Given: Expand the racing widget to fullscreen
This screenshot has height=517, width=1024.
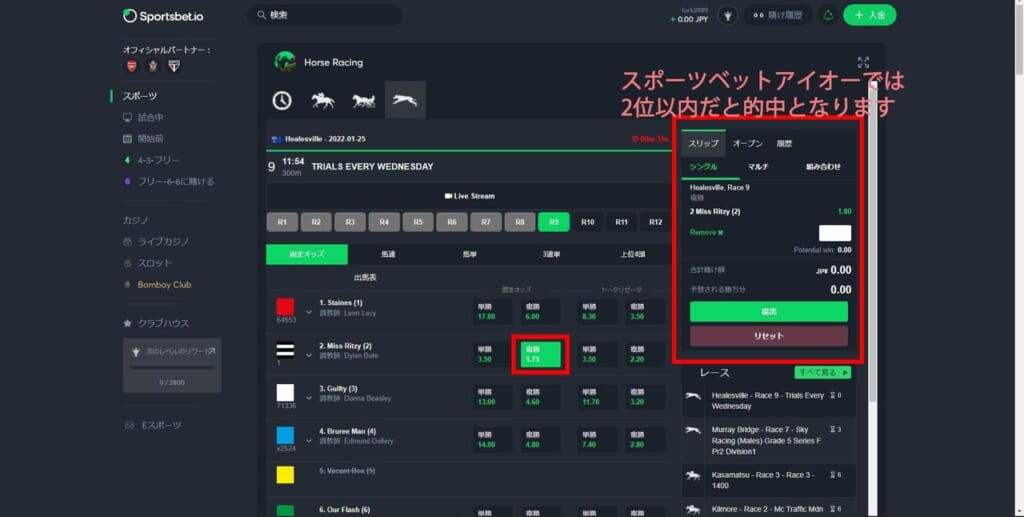Looking at the screenshot, I should click(863, 62).
